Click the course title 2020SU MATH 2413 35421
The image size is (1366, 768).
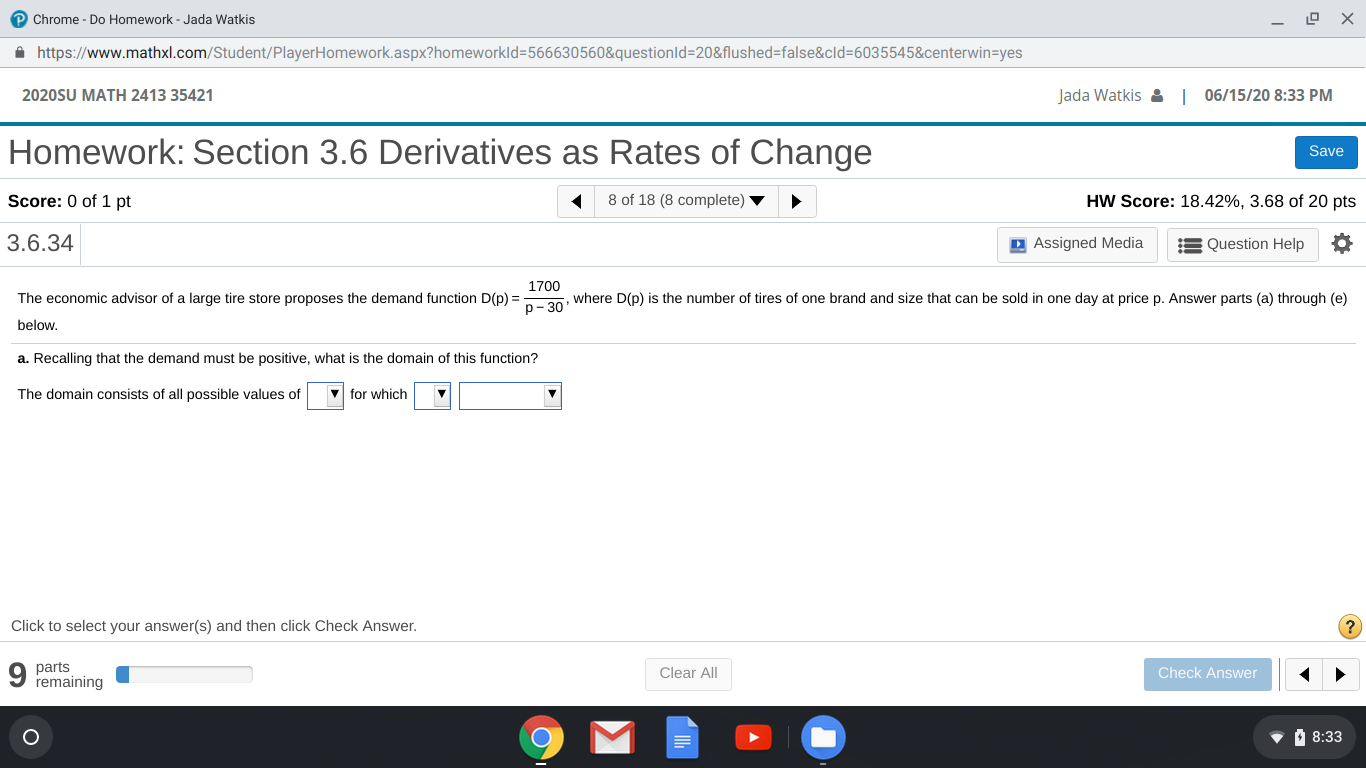click(118, 96)
